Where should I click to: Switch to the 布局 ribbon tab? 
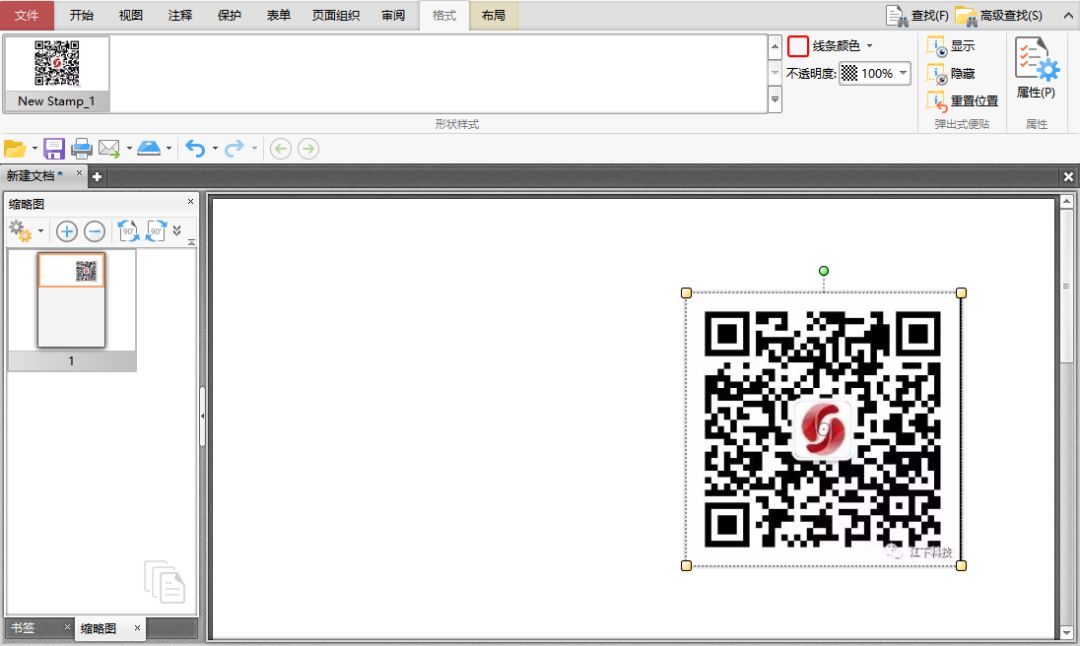click(494, 15)
